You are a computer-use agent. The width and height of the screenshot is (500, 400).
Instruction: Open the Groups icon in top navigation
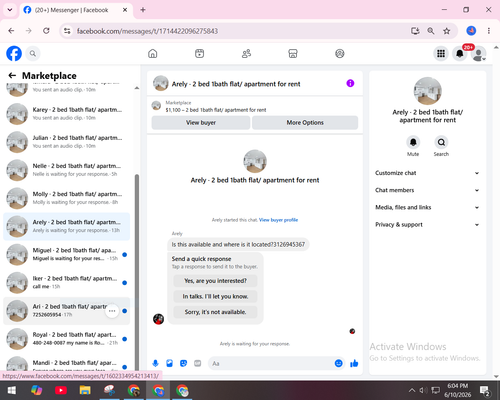[x=340, y=53]
